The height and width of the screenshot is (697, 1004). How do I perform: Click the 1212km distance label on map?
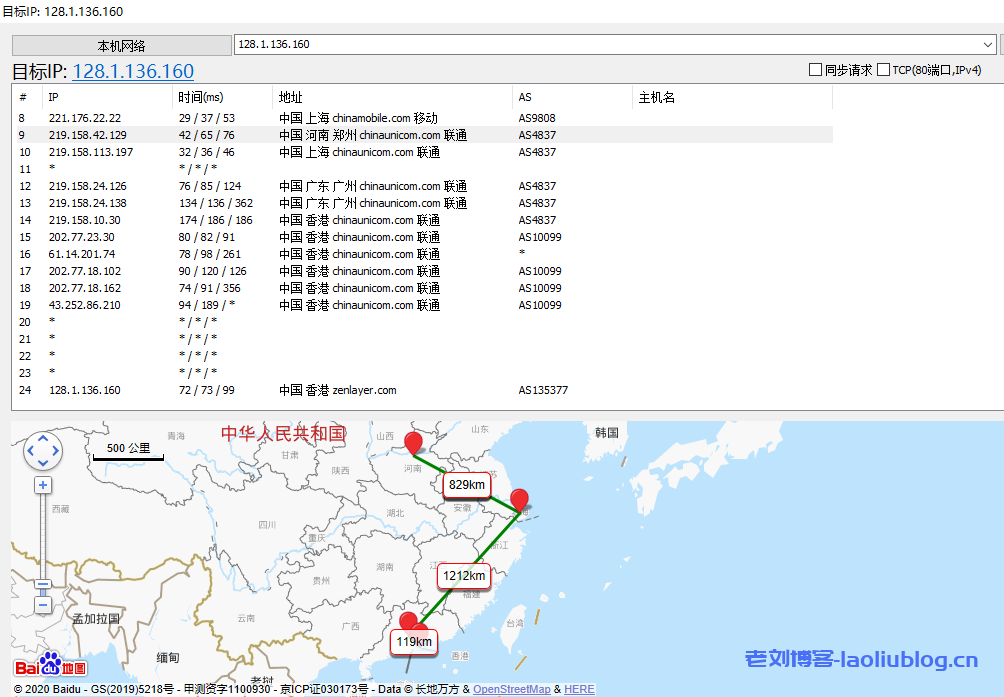click(463, 576)
